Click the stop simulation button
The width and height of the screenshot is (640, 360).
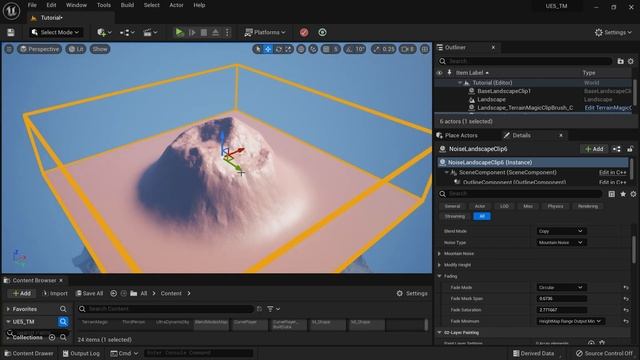point(204,32)
